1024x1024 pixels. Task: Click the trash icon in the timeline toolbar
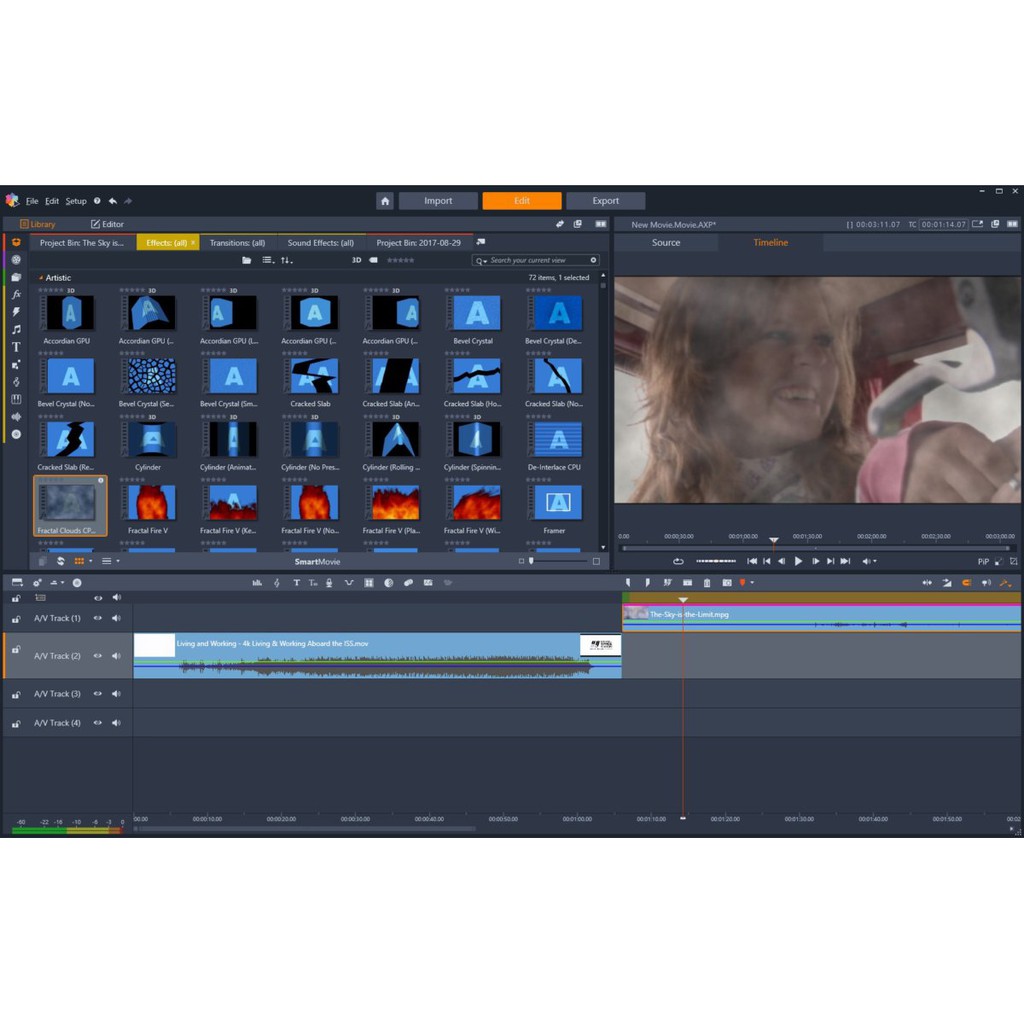[707, 583]
